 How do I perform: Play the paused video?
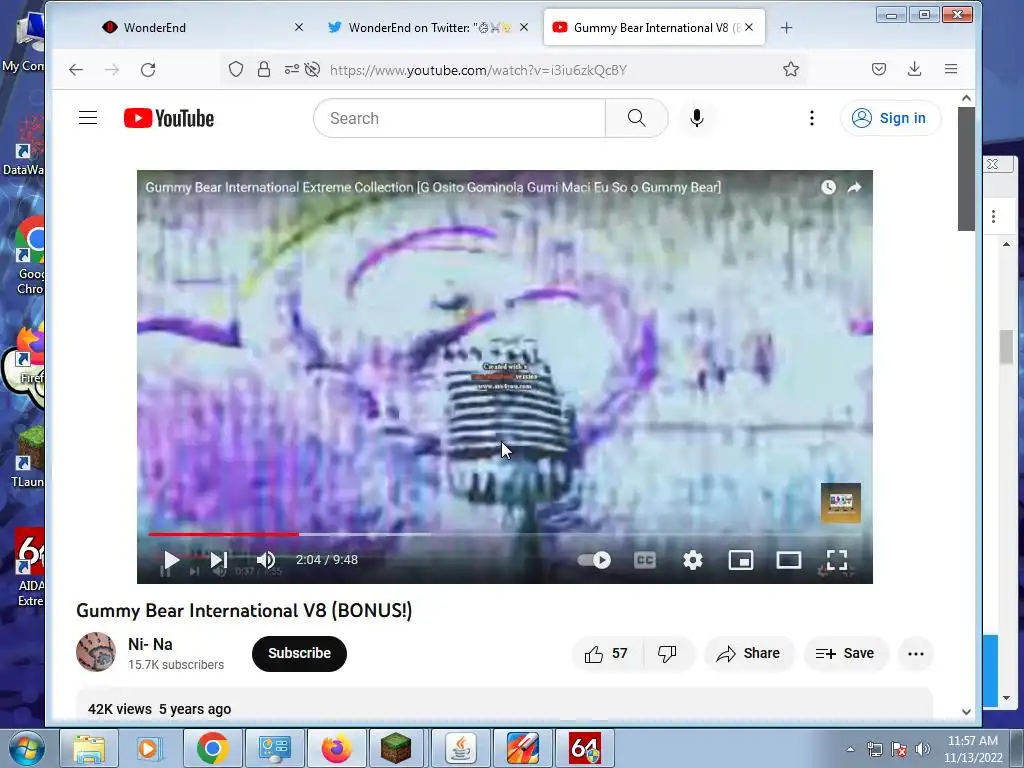point(171,560)
